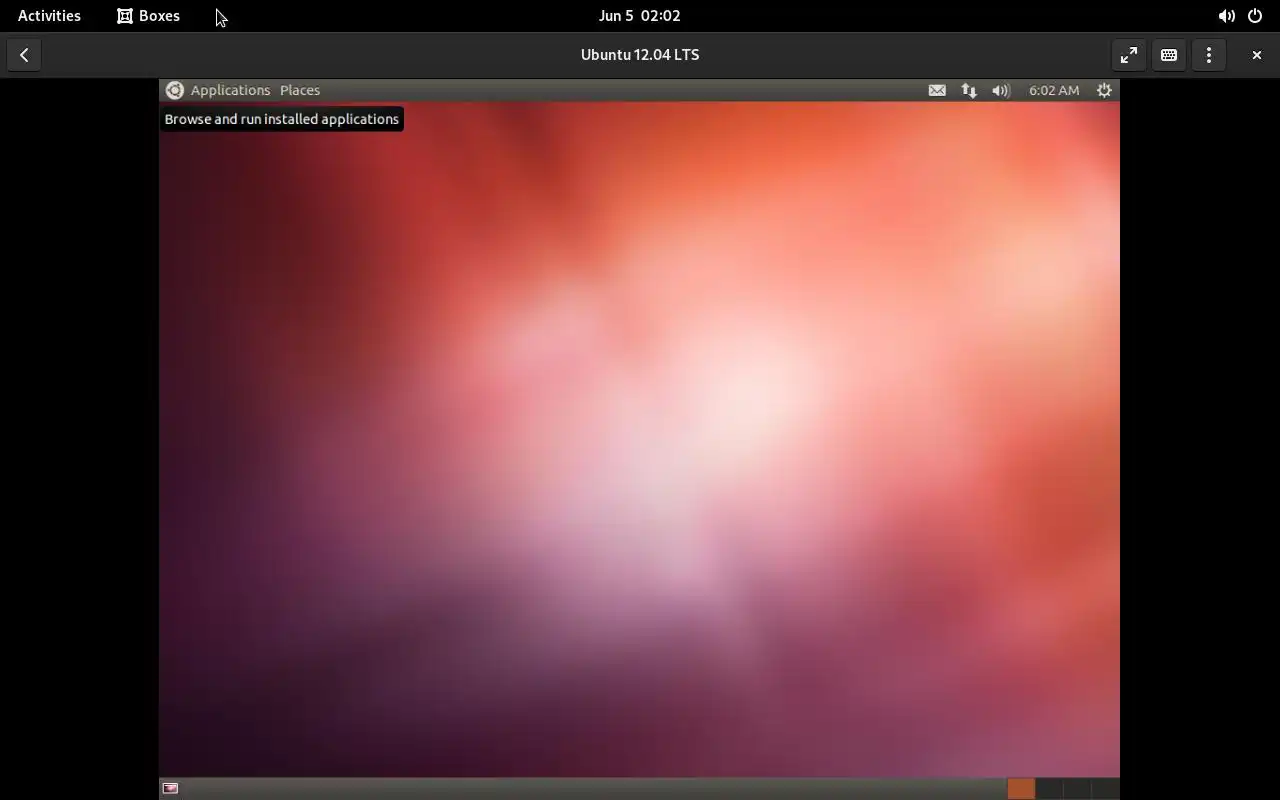Viewport: 1280px width, 800px height.
Task: Open the guest sound volume indicator
Action: click(1001, 90)
